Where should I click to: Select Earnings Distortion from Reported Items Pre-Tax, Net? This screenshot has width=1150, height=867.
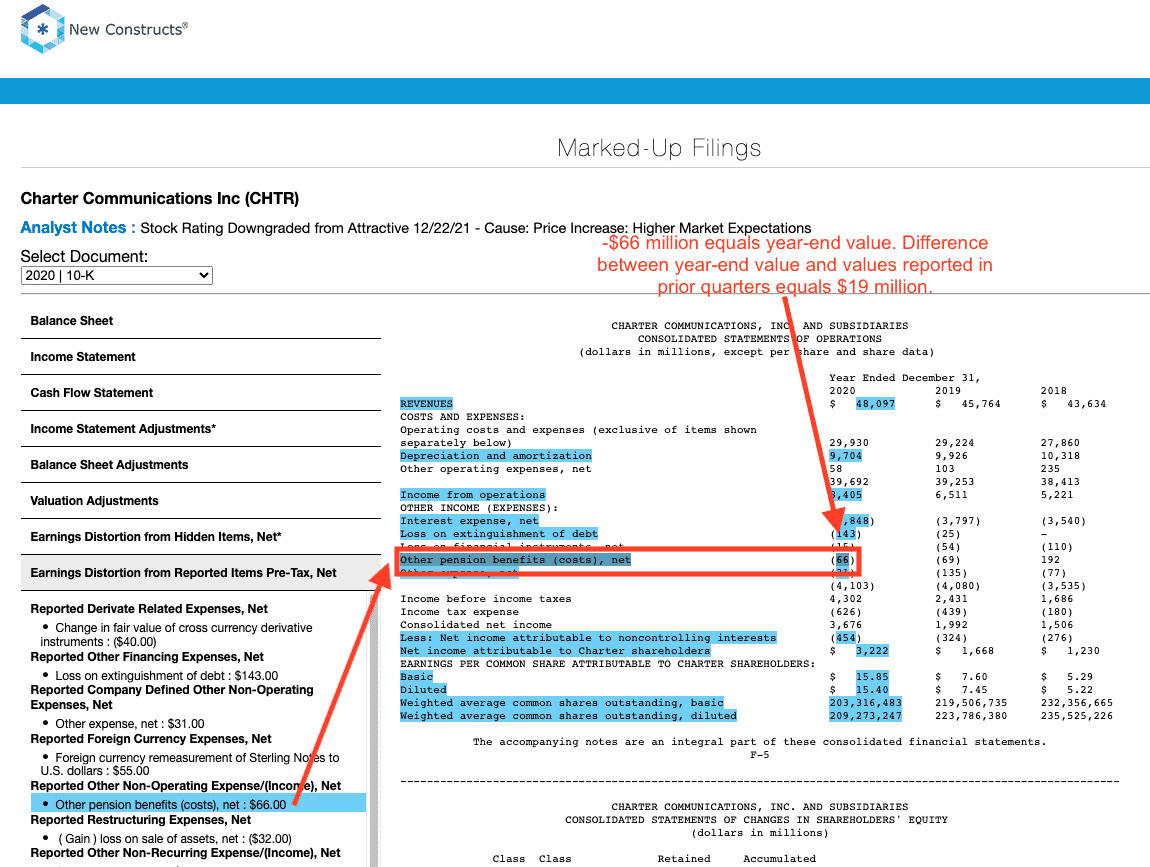click(x=201, y=572)
